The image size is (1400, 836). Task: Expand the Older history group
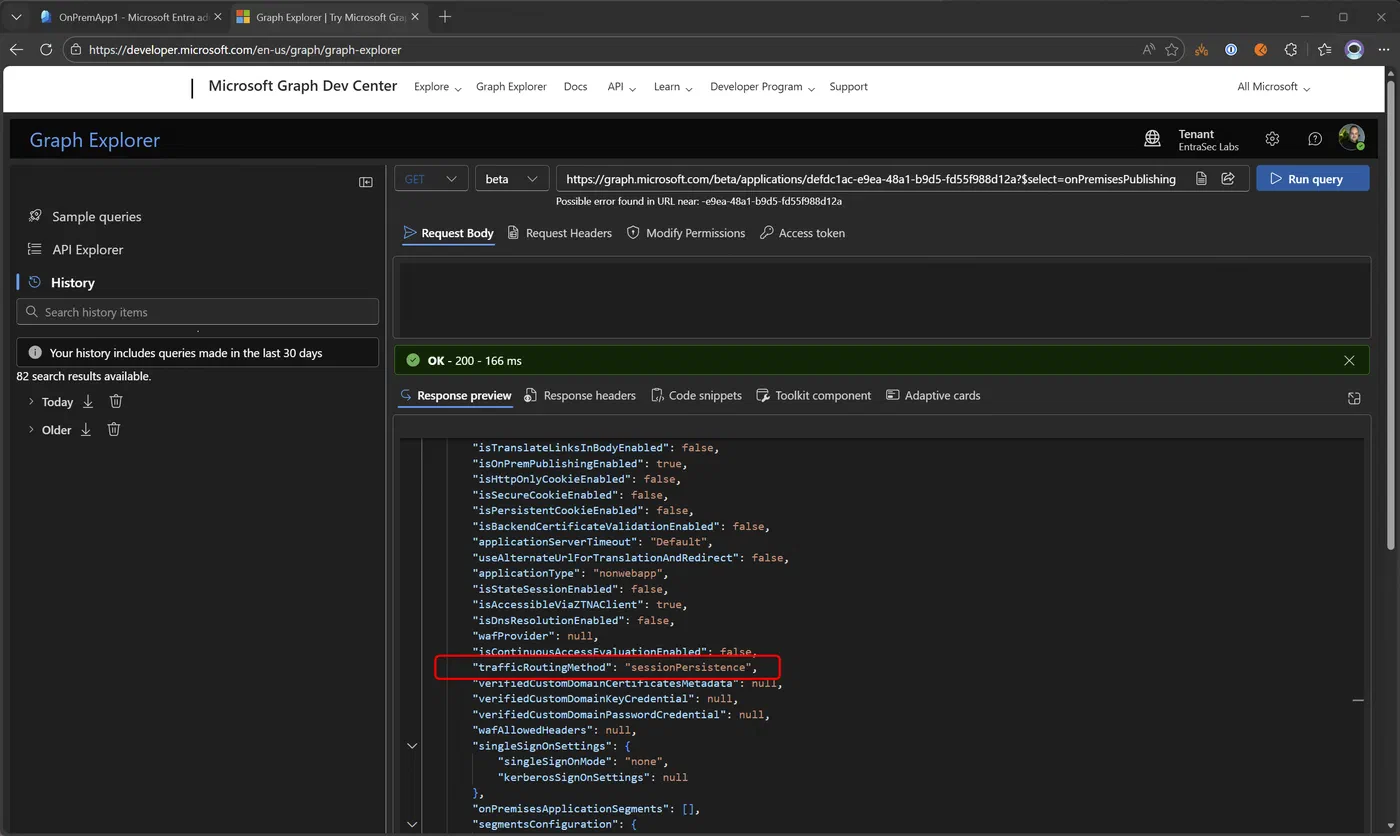[31, 429]
